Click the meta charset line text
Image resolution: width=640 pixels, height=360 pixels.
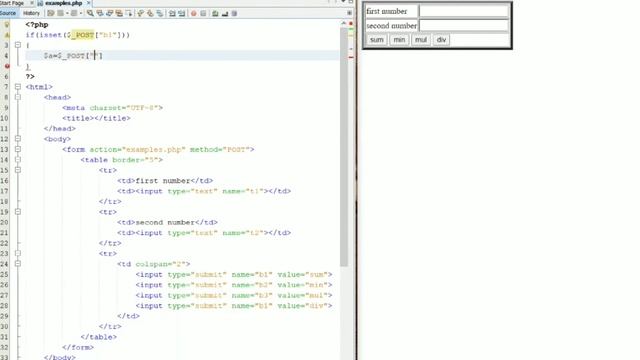pos(113,108)
